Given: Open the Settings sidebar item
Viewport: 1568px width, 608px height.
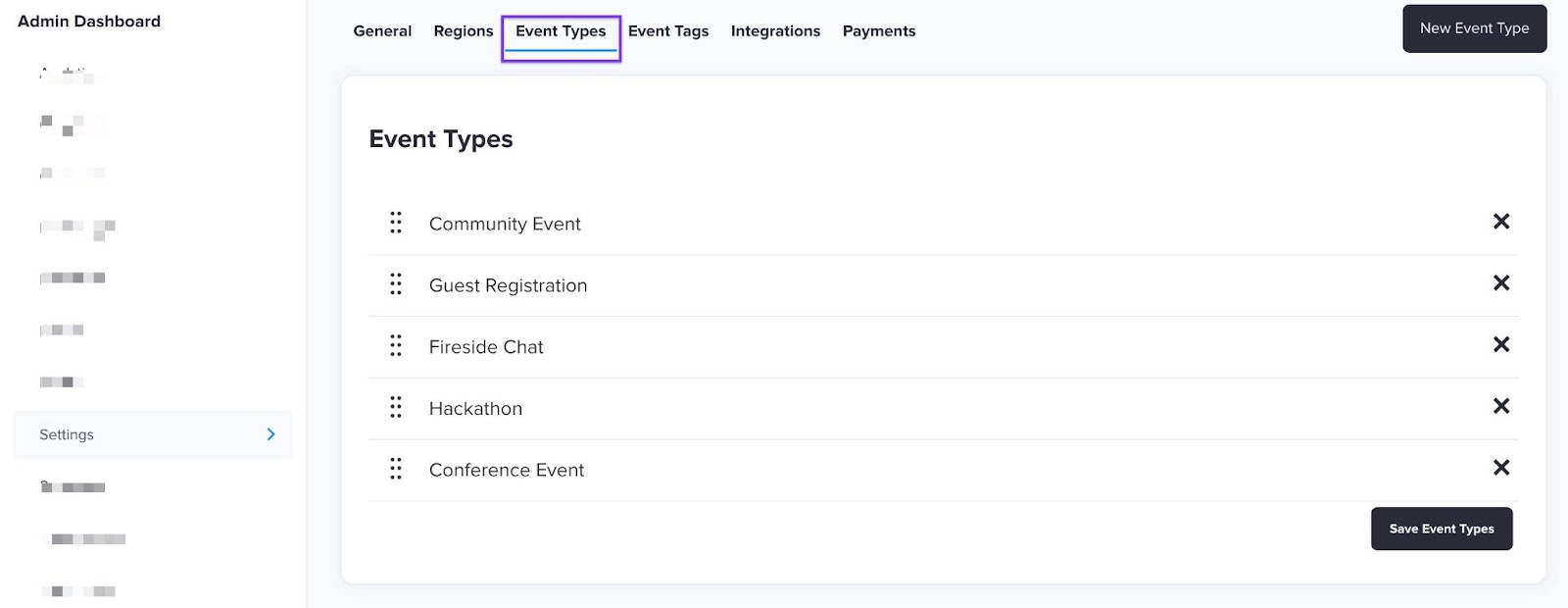Looking at the screenshot, I should coord(67,434).
